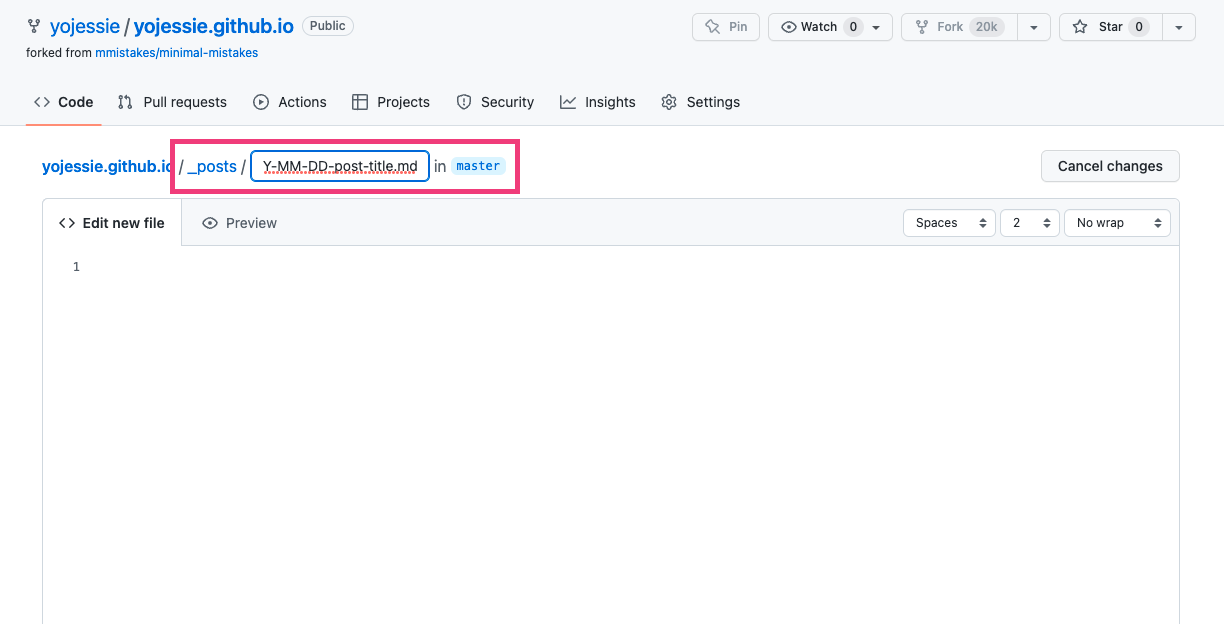Star the repository
Screen dimensions: 1224x624
1110,27
